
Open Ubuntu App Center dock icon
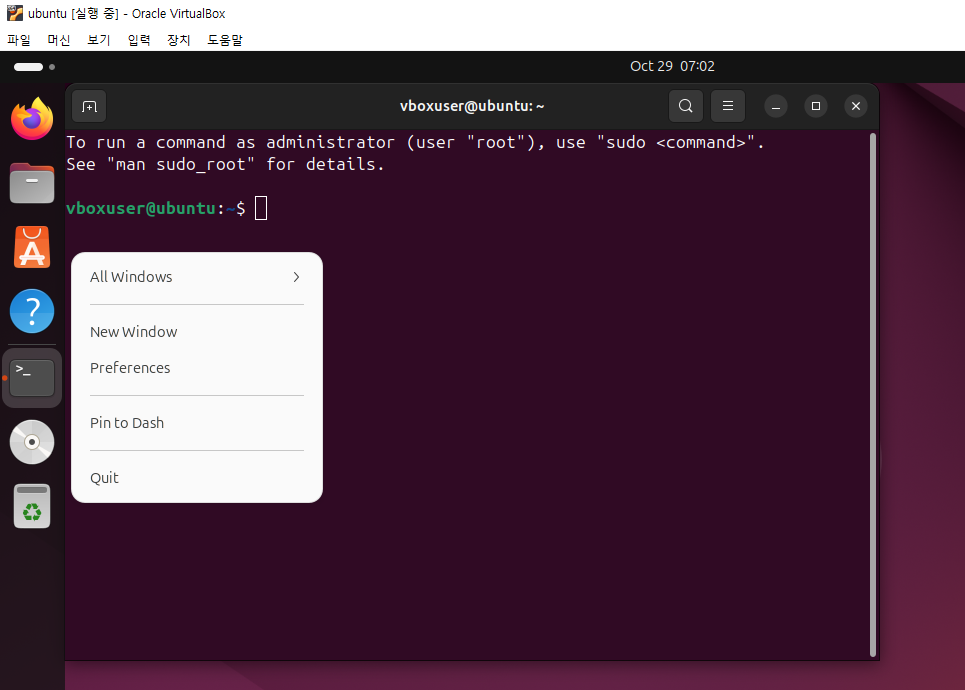[x=32, y=247]
